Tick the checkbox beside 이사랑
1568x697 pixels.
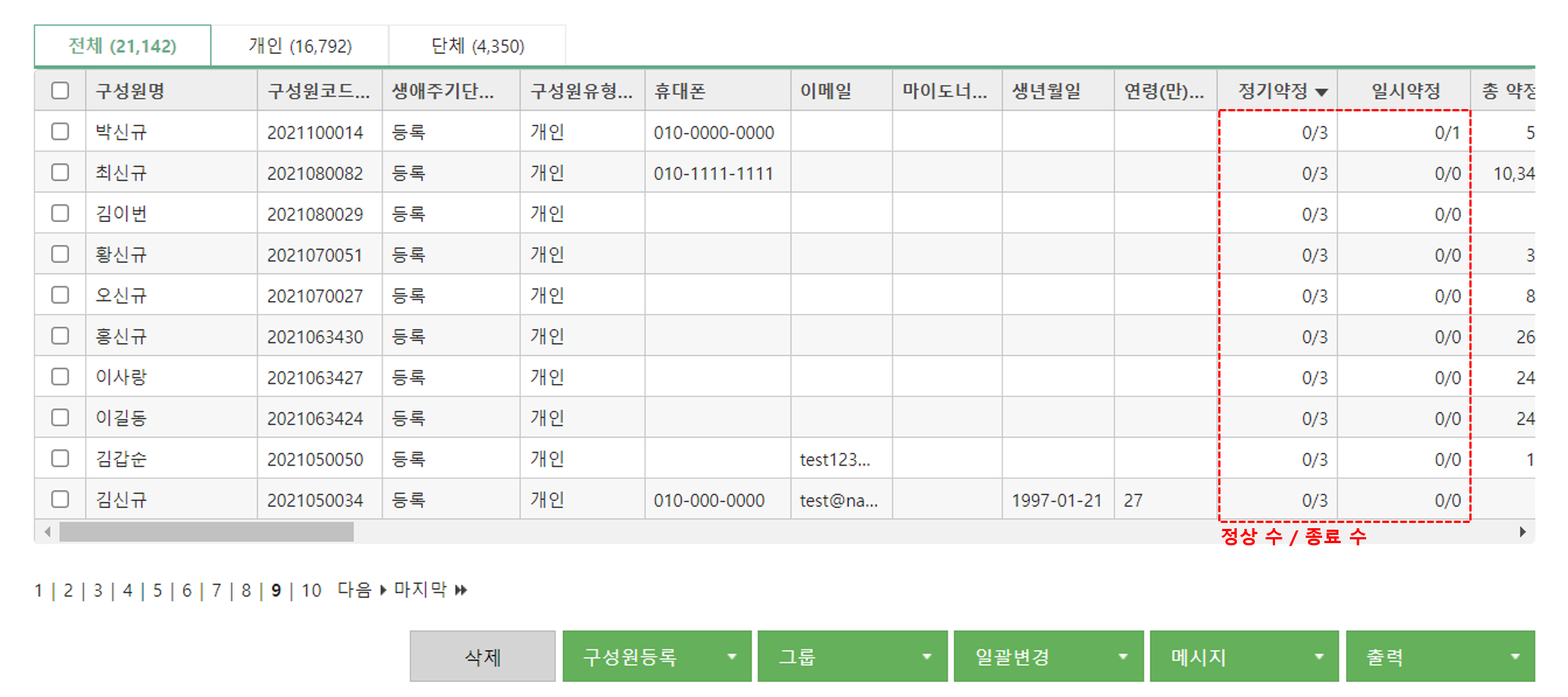coord(61,377)
